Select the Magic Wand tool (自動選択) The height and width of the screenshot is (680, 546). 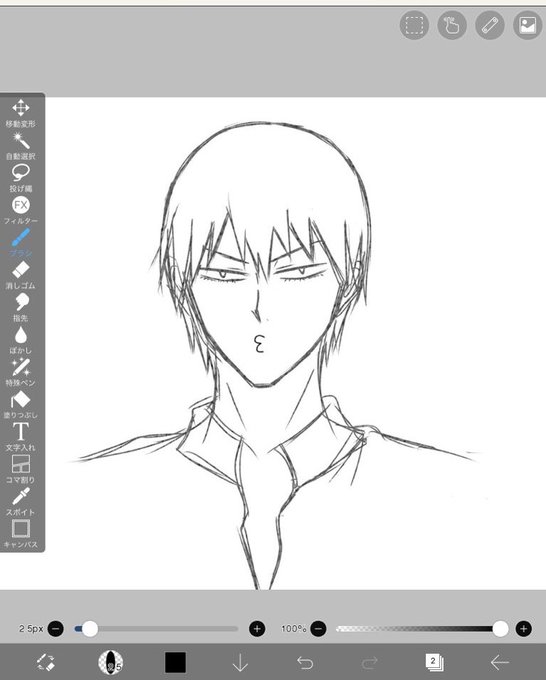(x=20, y=146)
